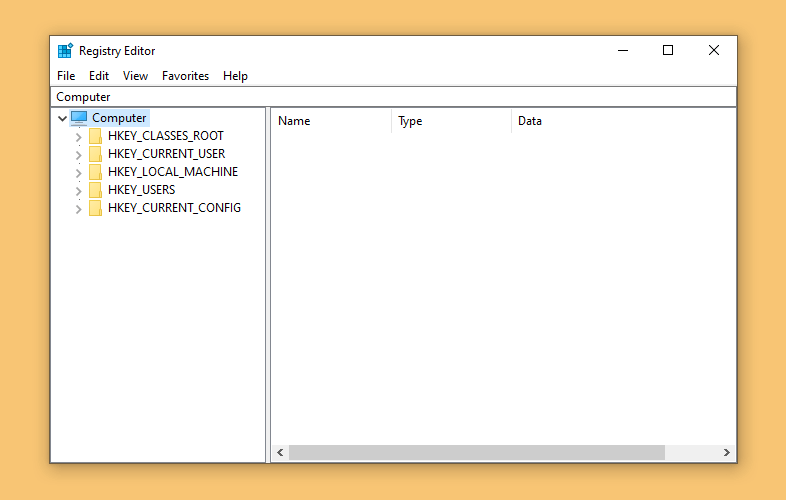Click the HKEY_LOCAL_MACHINE folder icon
786x500 pixels.
click(x=95, y=172)
